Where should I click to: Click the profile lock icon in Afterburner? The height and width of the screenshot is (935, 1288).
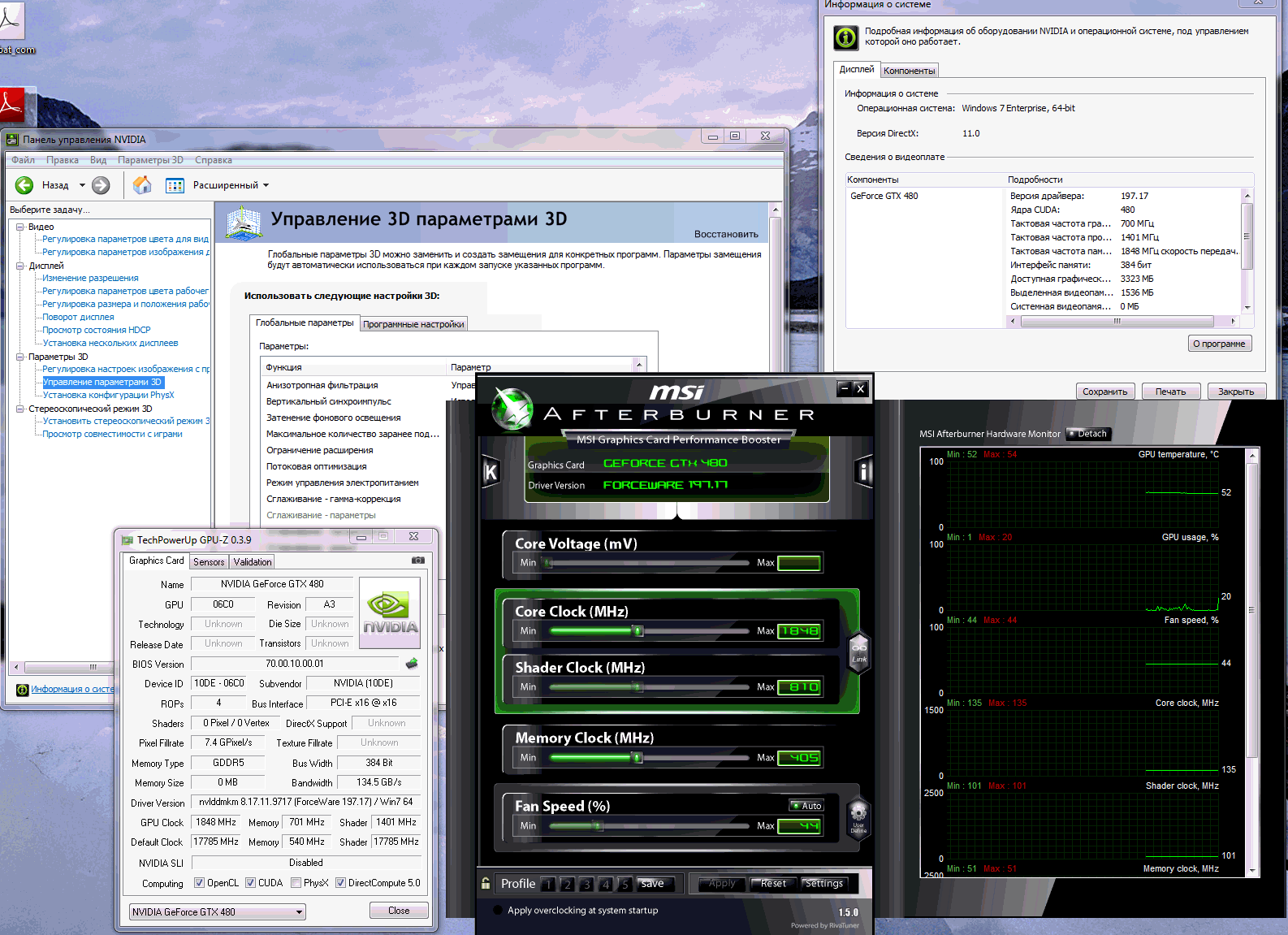(x=486, y=883)
